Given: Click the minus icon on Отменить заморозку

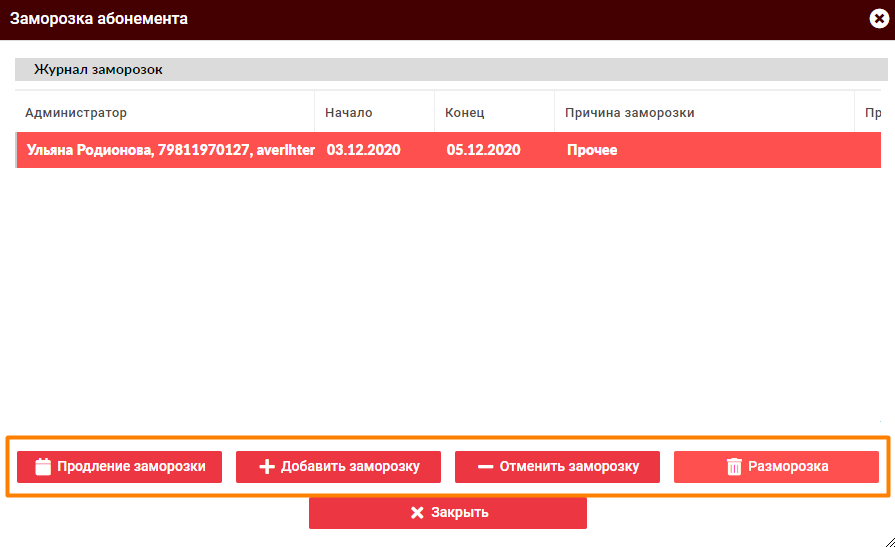Looking at the screenshot, I should coord(486,466).
